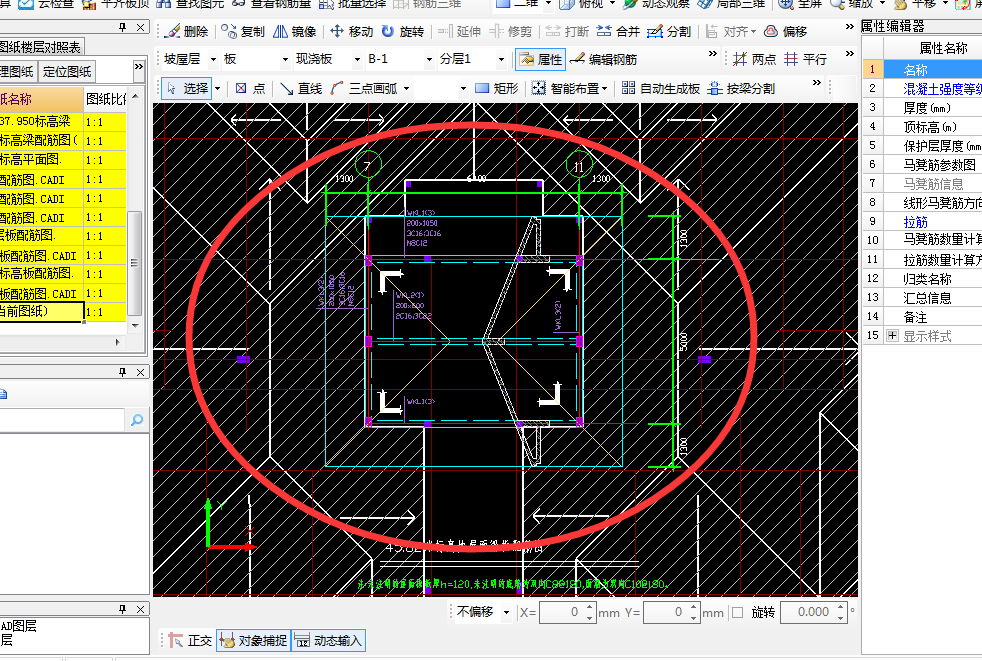Viewport: 982px width, 661px height.
Task: Click 按梁分割 split by beam
Action: (x=742, y=88)
